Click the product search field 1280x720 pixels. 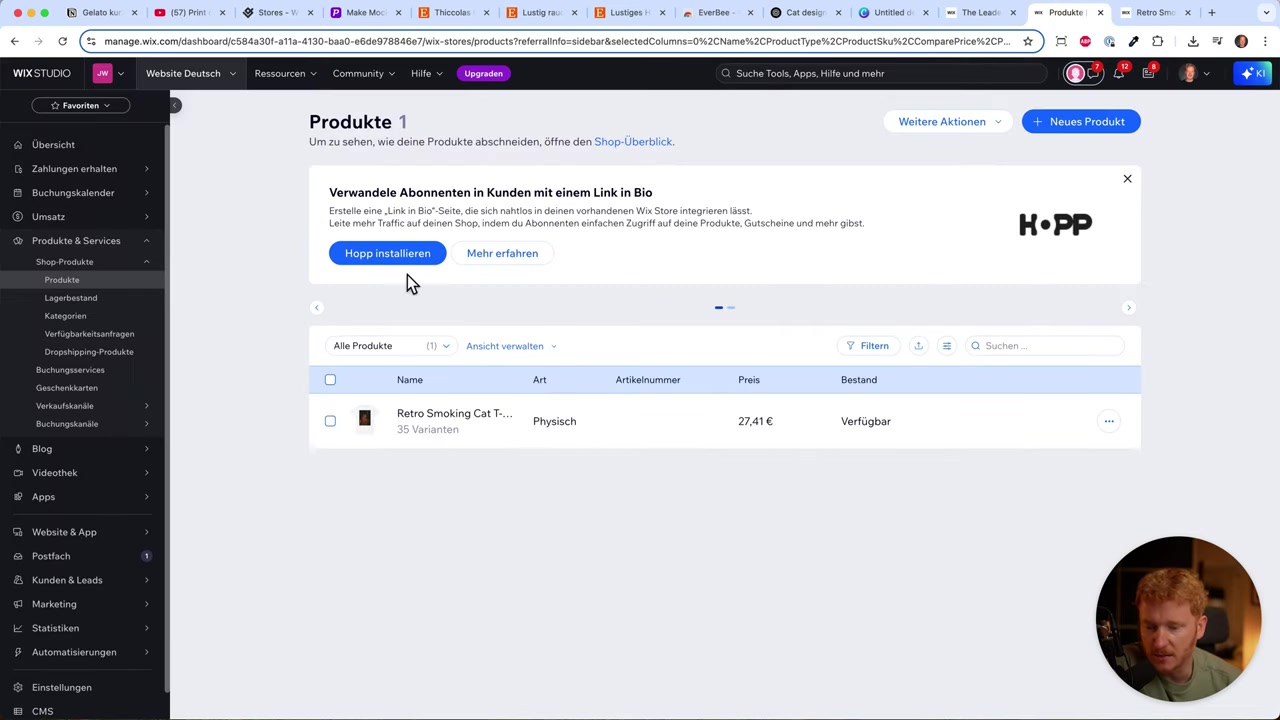(x=1044, y=346)
